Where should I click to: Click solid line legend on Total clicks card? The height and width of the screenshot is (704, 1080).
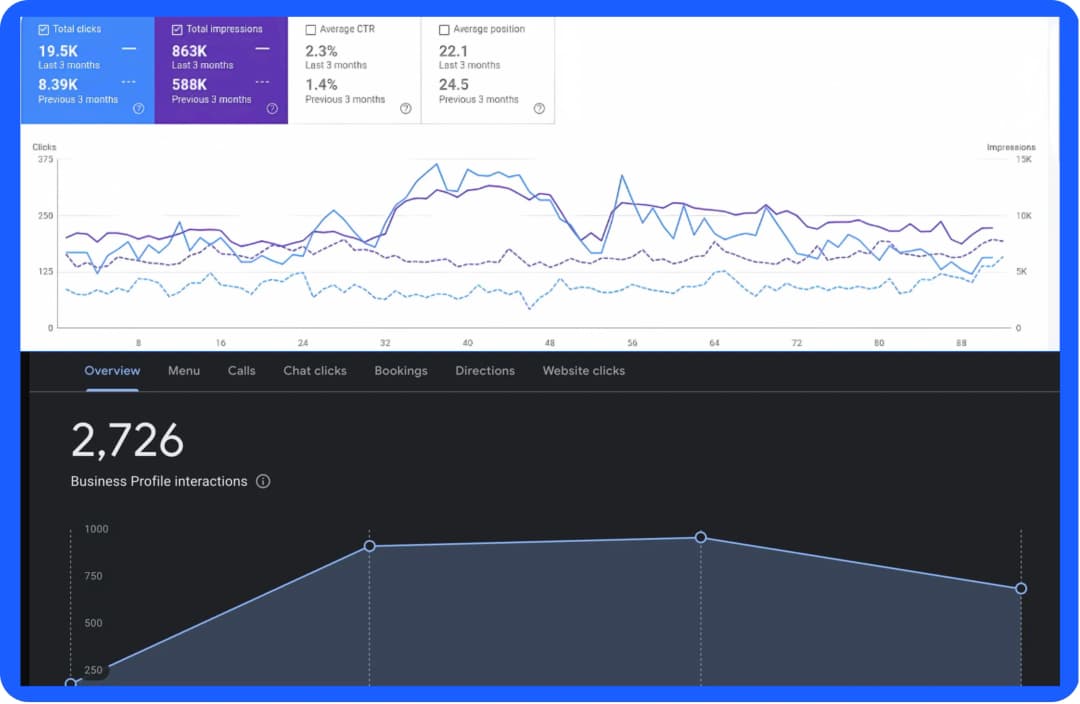tap(129, 49)
